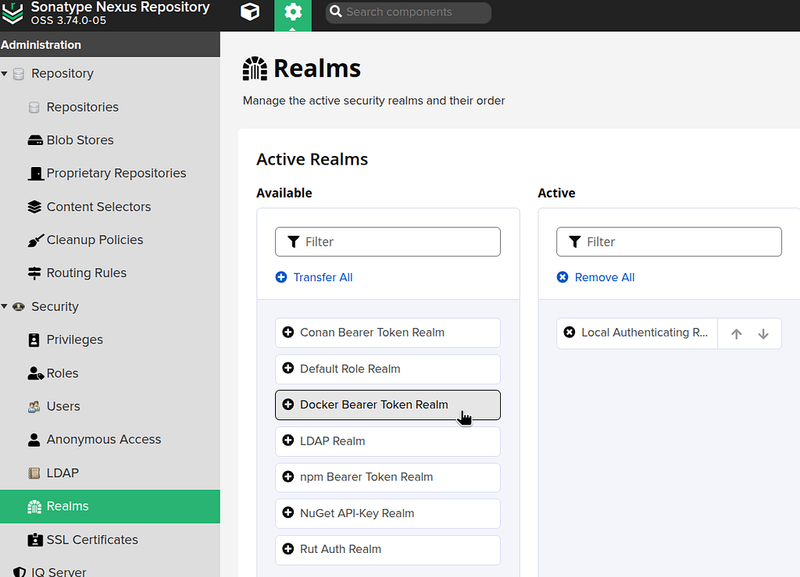Click the search magnifier icon

tap(335, 12)
